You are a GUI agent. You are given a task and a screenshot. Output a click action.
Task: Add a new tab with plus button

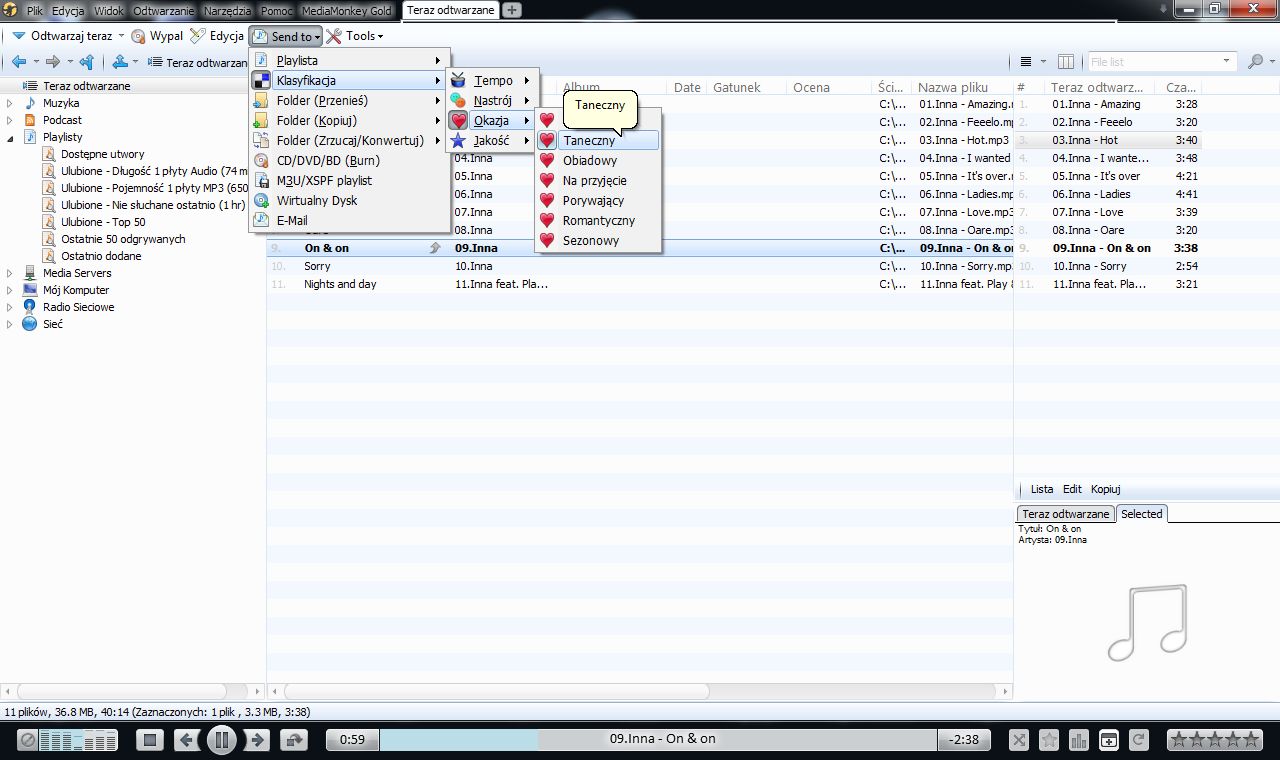pos(511,10)
